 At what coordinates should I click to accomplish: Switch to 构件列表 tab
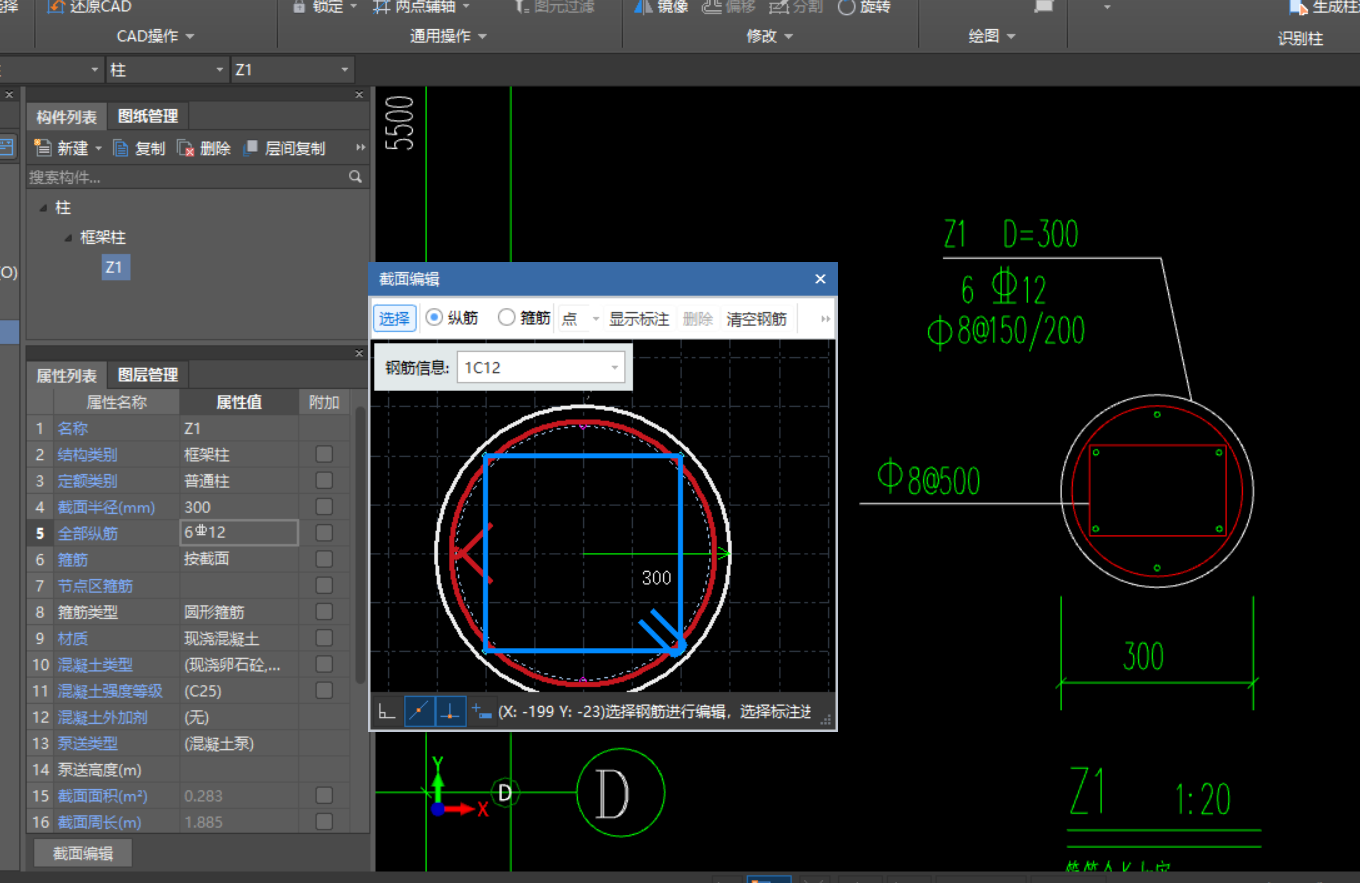coord(66,117)
